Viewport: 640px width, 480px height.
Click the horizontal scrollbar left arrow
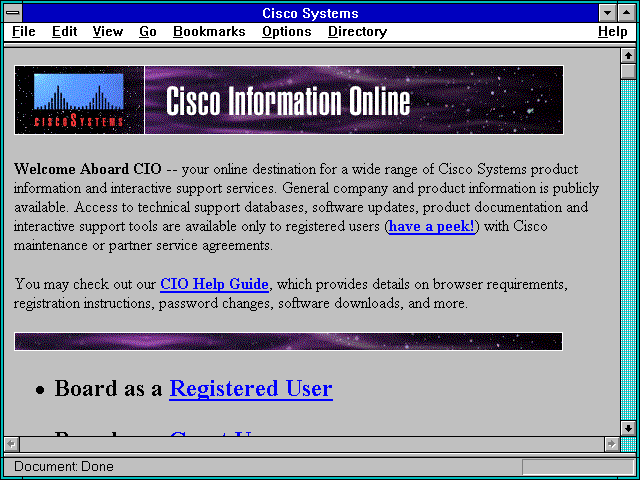(12, 444)
